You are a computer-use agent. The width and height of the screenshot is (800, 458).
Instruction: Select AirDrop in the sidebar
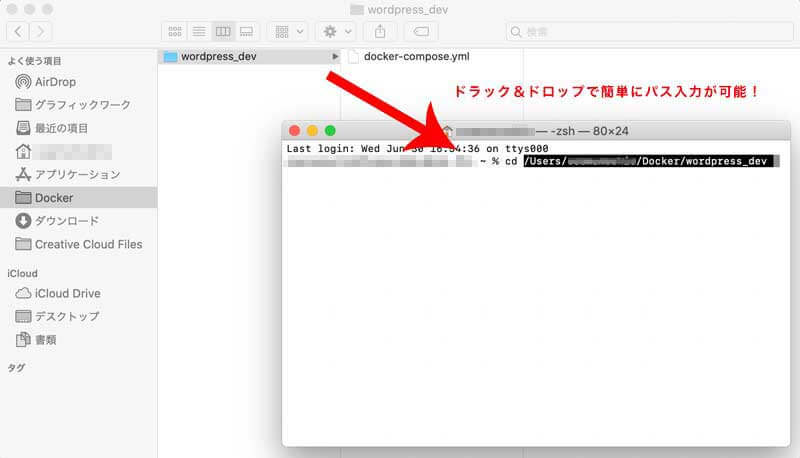(55, 81)
